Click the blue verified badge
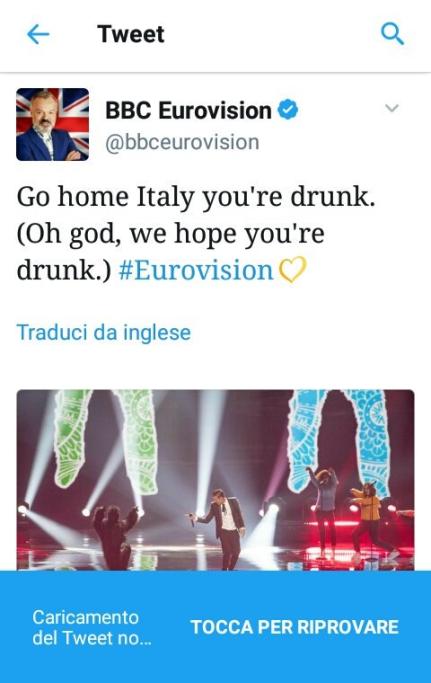This screenshot has width=431, height=683. click(x=288, y=109)
